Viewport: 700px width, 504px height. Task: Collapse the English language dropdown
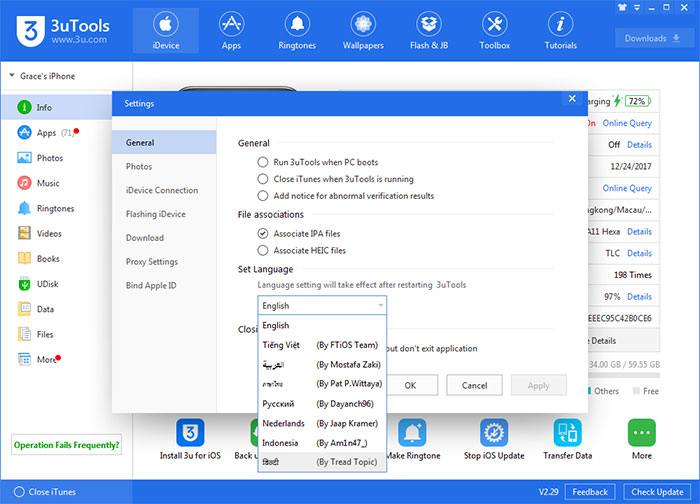pyautogui.click(x=380, y=306)
